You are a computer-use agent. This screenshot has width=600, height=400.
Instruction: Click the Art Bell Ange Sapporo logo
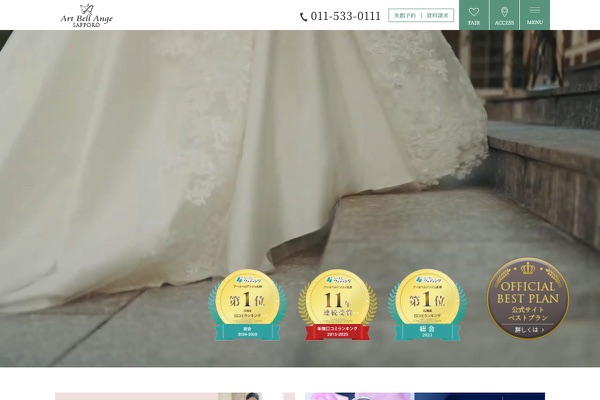coord(86,15)
